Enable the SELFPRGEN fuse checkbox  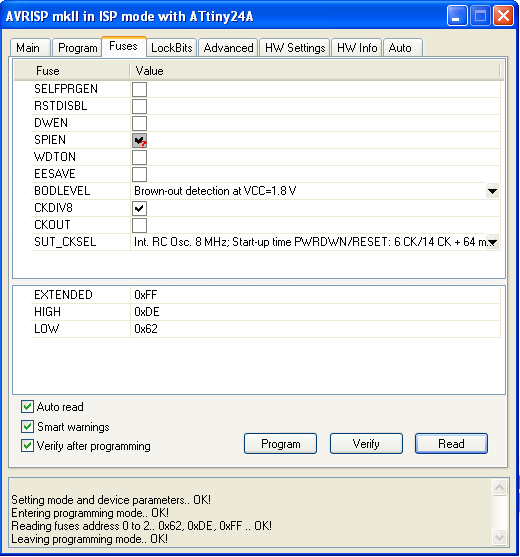[x=139, y=89]
